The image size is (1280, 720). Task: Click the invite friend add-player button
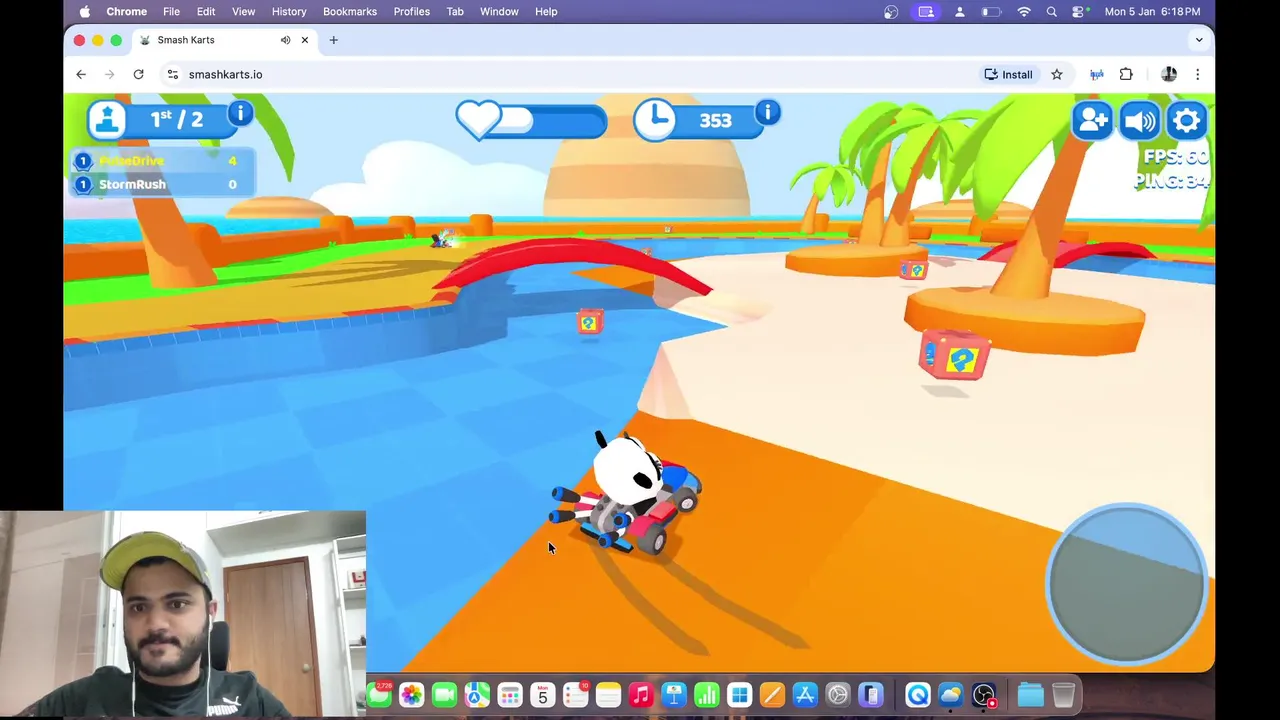pyautogui.click(x=1093, y=121)
